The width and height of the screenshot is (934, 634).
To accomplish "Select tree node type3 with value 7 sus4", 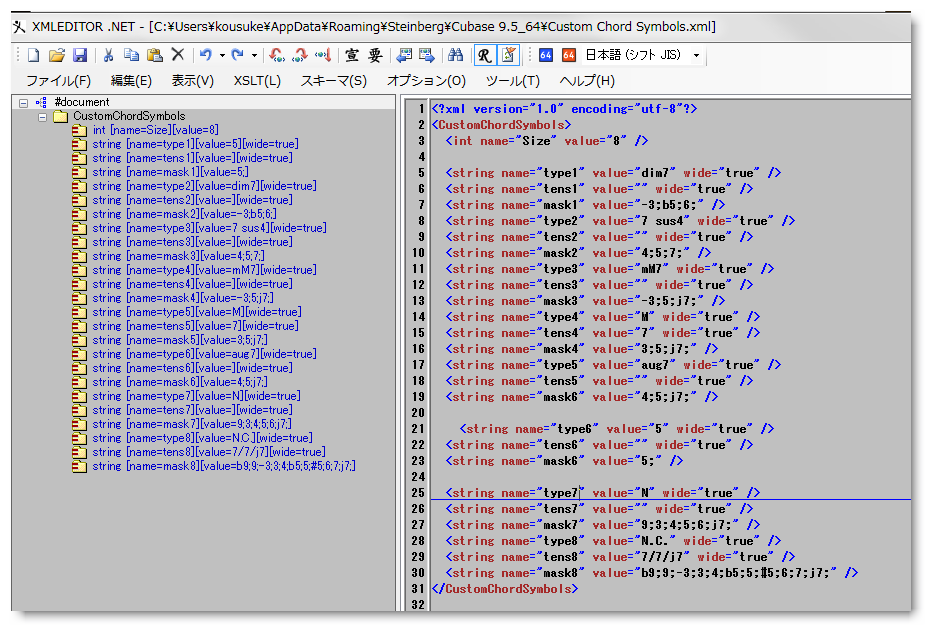I will point(209,228).
